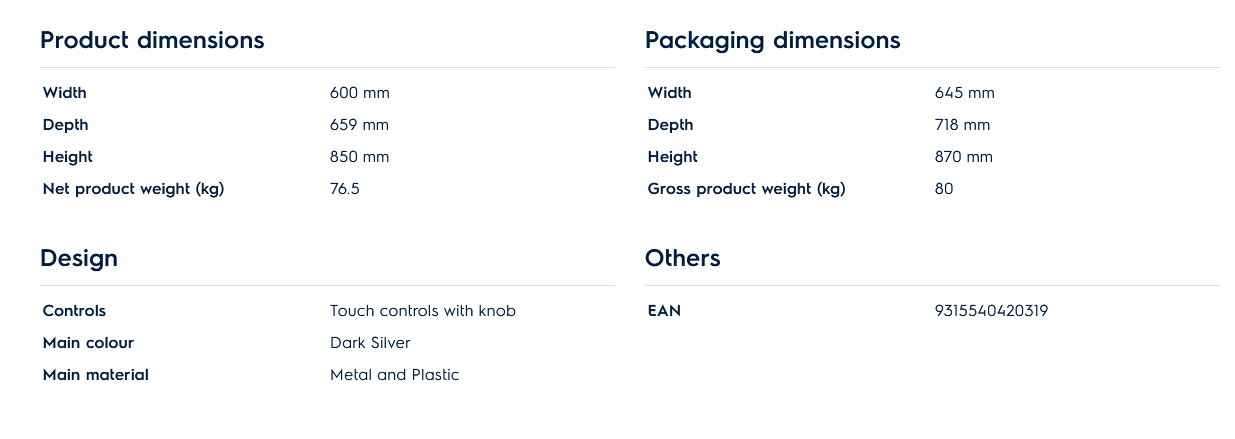
Task: Click the EAN number 9315540420319
Action: 991,311
